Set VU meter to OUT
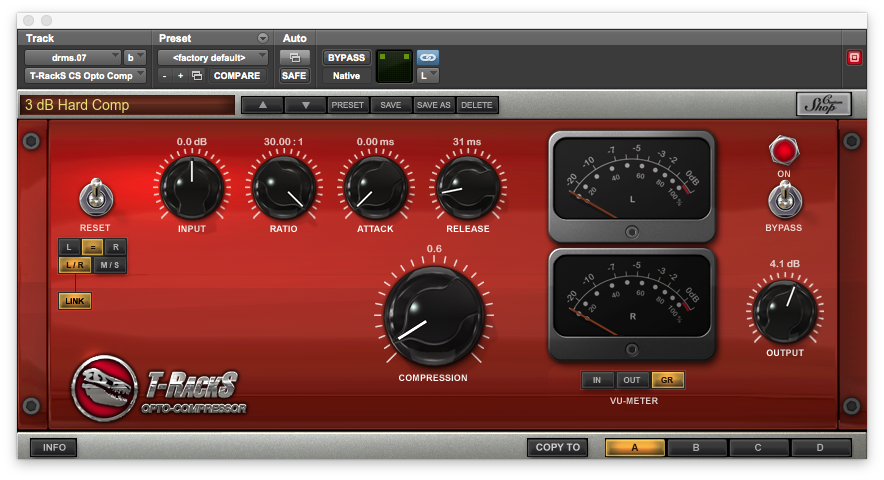884x480 pixels. pos(632,380)
